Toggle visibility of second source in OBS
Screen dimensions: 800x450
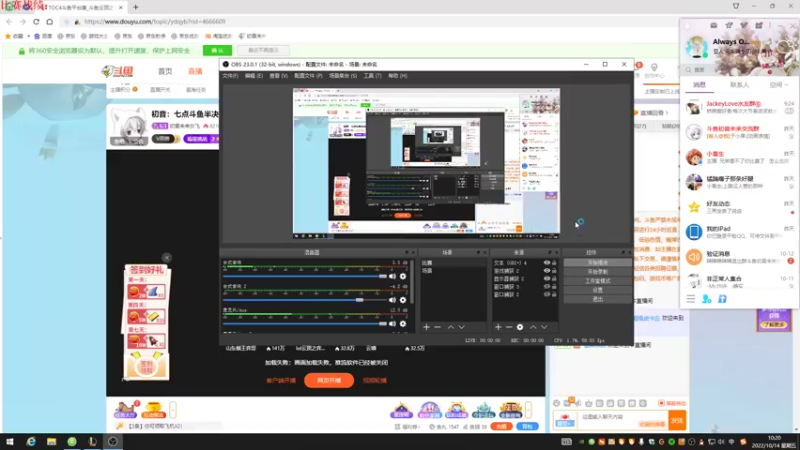coord(547,271)
